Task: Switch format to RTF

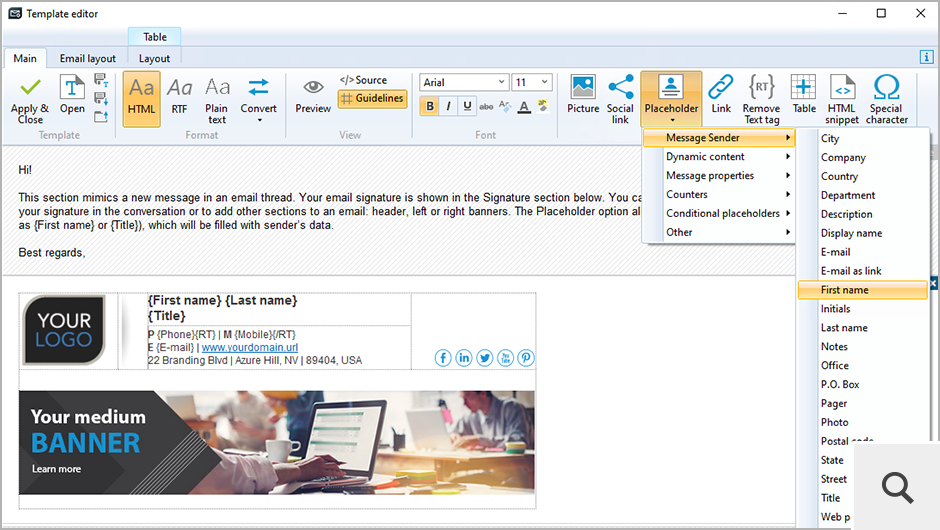Action: point(179,97)
